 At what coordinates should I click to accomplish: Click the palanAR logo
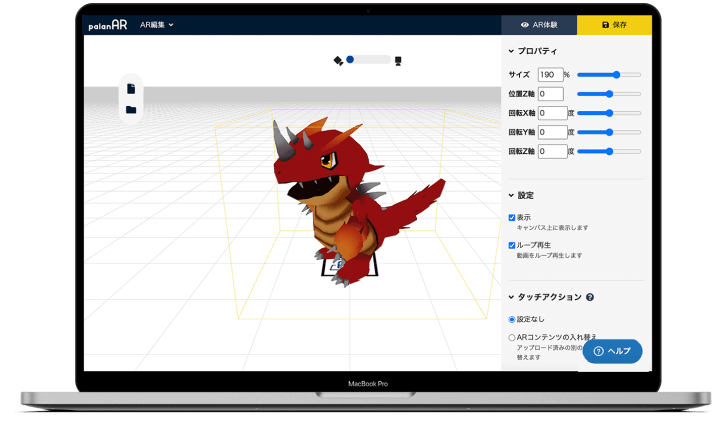[x=108, y=25]
